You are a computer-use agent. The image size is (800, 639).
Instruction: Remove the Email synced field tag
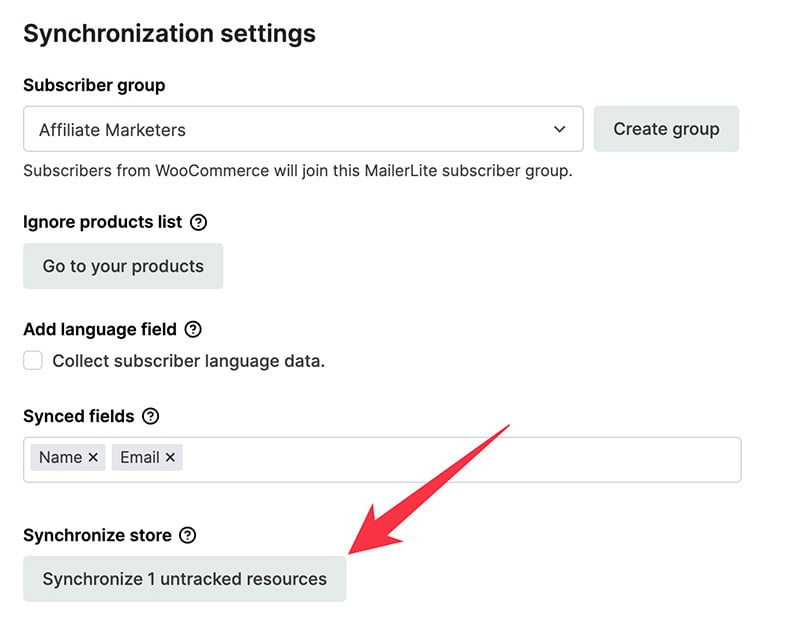[170, 457]
